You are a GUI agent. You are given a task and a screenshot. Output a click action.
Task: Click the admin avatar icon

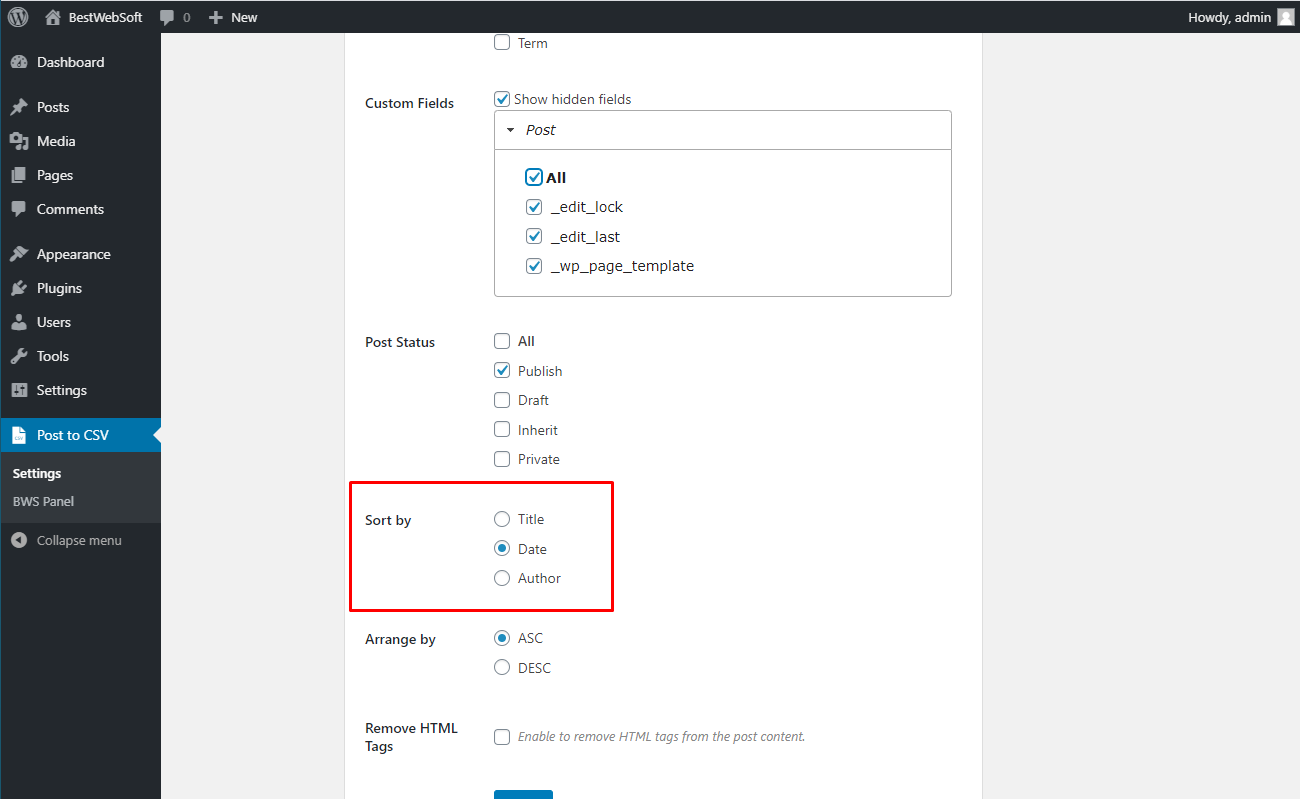1285,17
